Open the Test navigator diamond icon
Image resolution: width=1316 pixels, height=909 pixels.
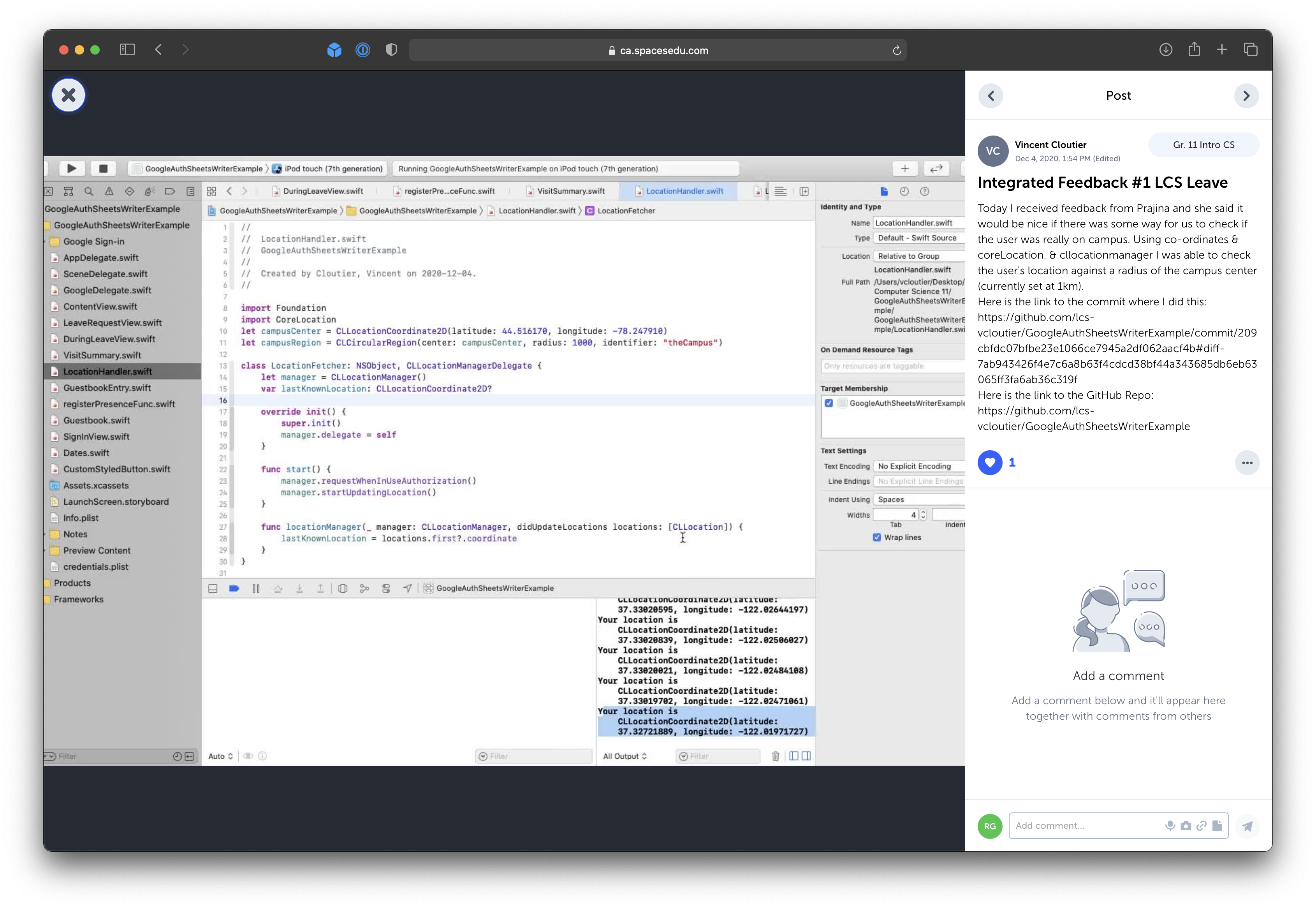pos(129,191)
